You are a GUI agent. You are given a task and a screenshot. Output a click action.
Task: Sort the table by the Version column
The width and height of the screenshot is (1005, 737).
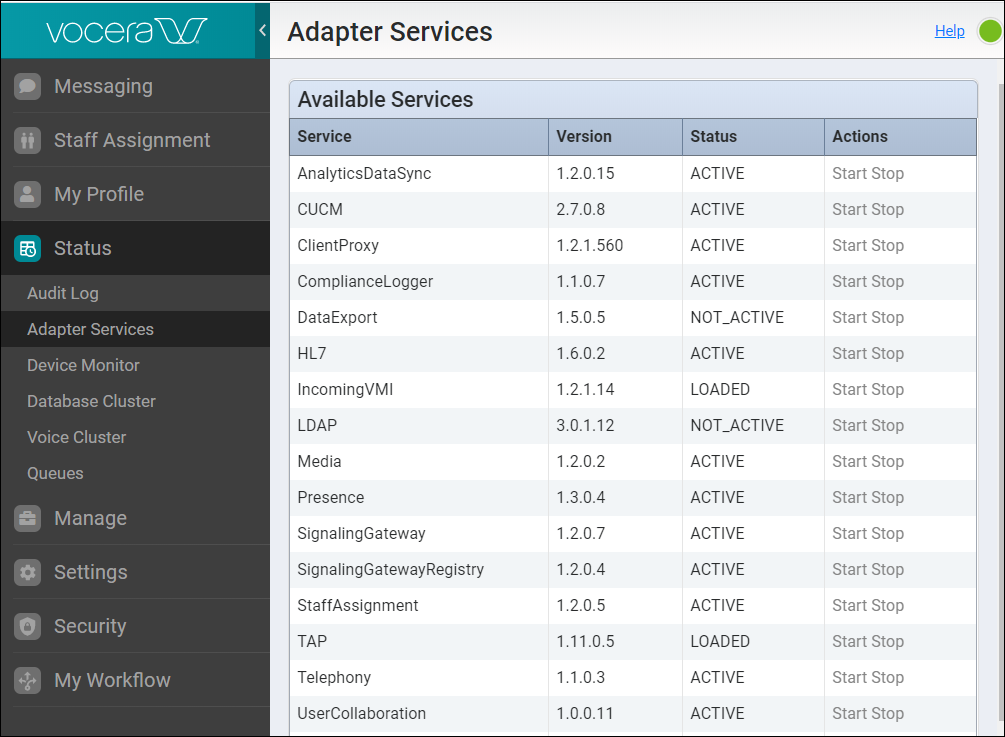[583, 137]
